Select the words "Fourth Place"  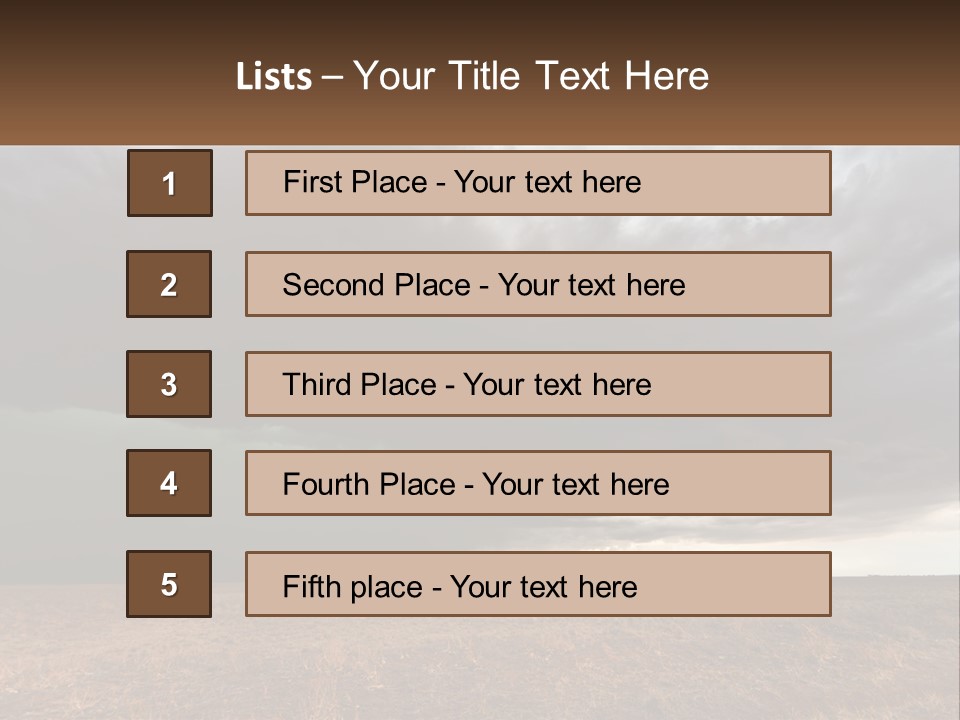click(x=368, y=485)
